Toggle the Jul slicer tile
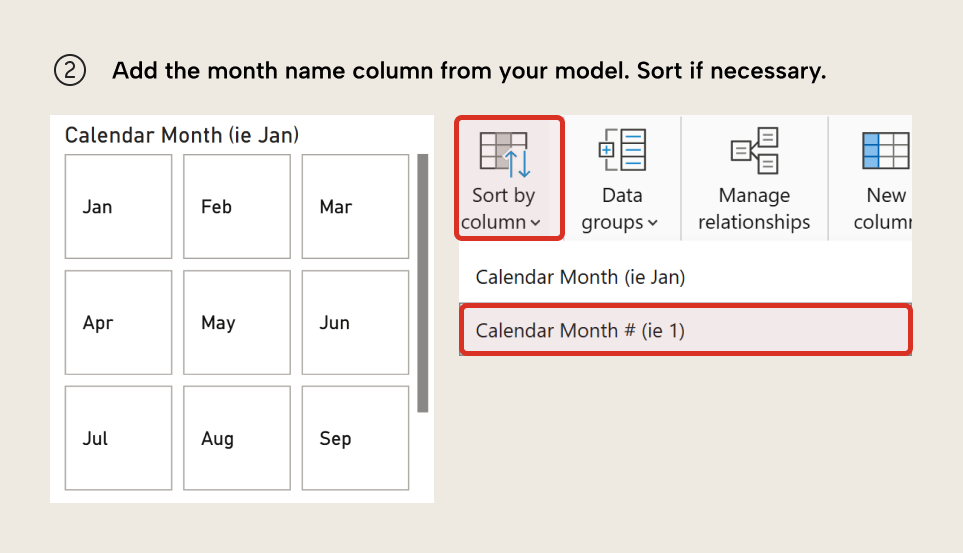Image resolution: width=963 pixels, height=553 pixels. click(x=117, y=438)
